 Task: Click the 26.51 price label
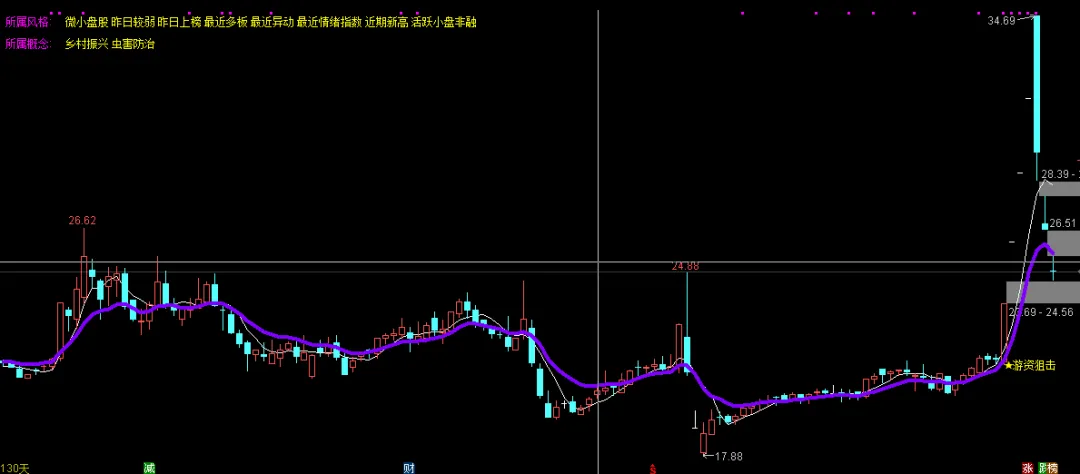pyautogui.click(x=1064, y=223)
